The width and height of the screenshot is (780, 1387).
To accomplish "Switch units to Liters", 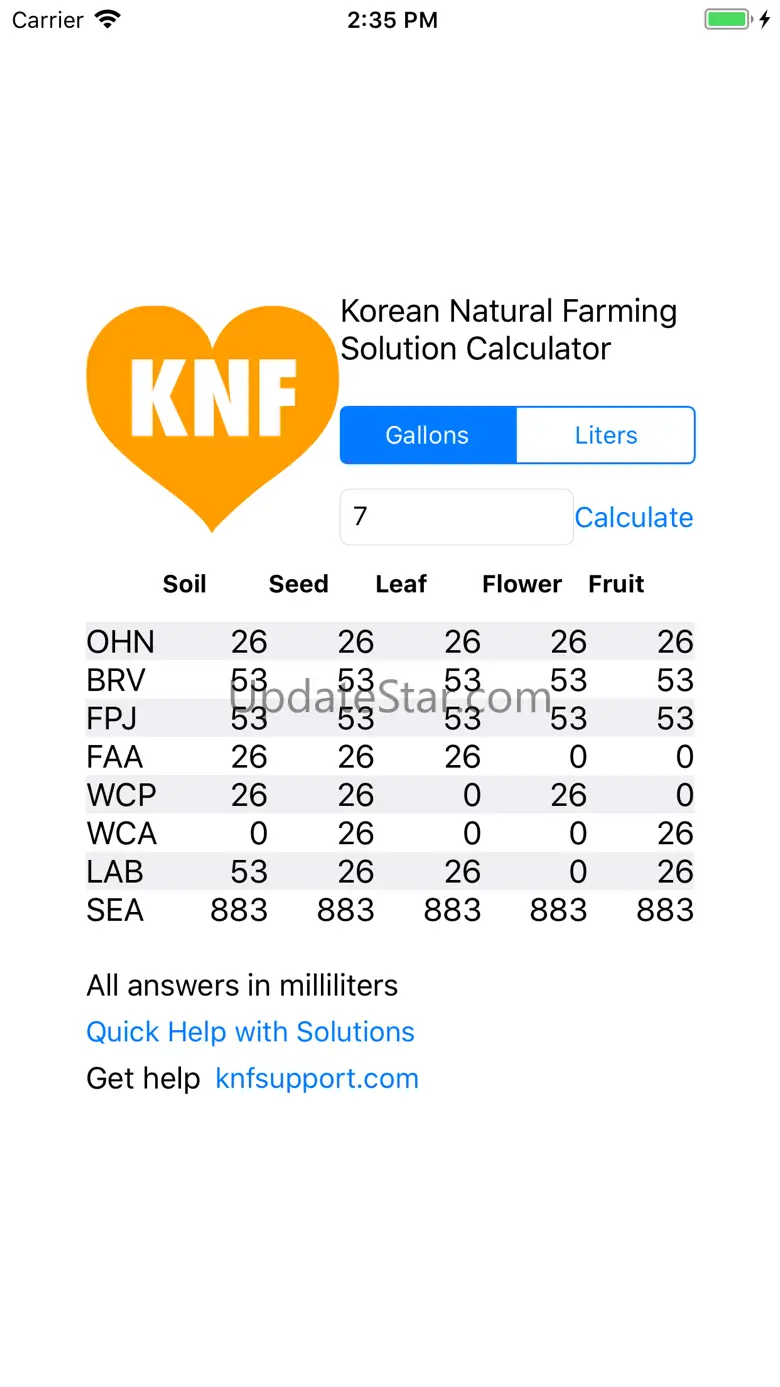I will pos(605,435).
